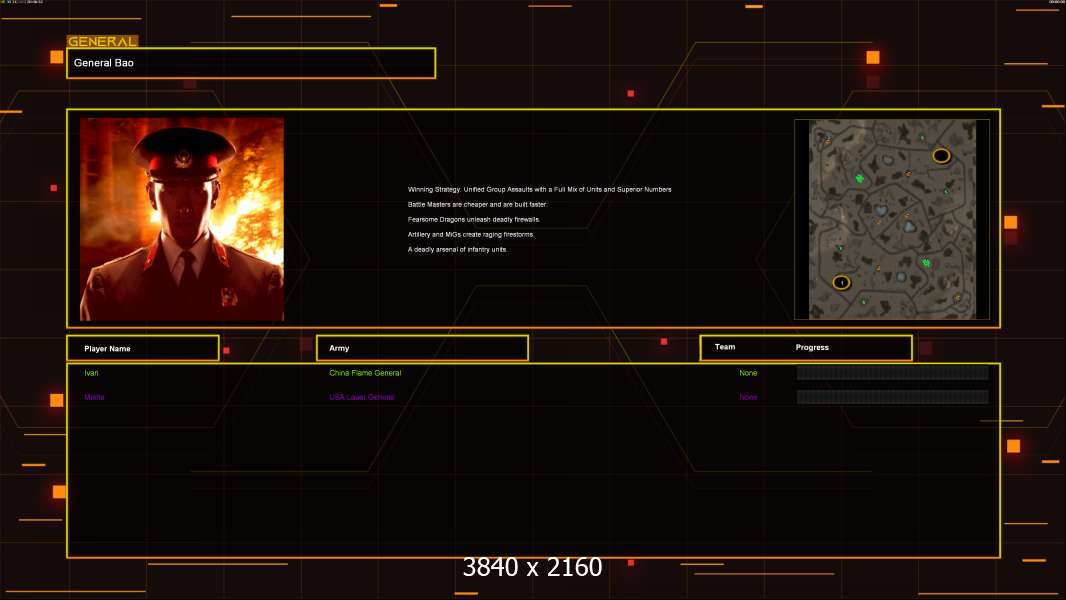This screenshot has width=1066, height=600.
Task: Select start position marker numbered 1 on map
Action: (x=842, y=282)
